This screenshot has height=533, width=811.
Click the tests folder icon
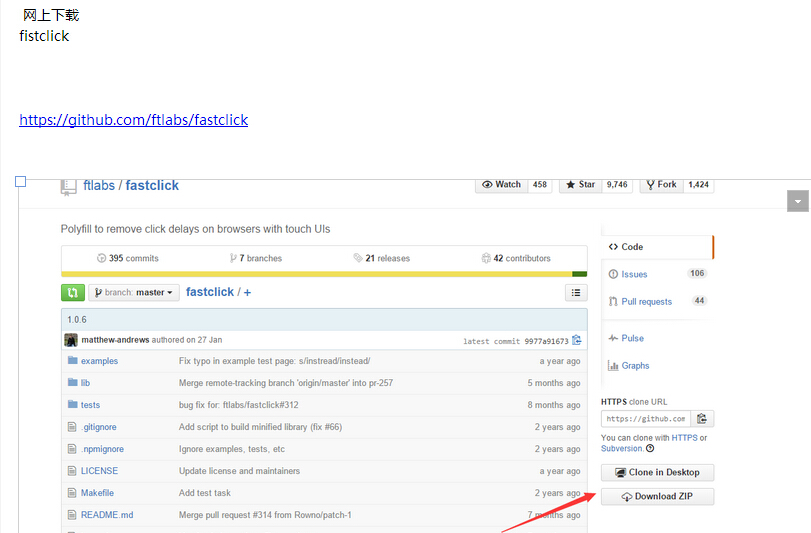tap(72, 404)
